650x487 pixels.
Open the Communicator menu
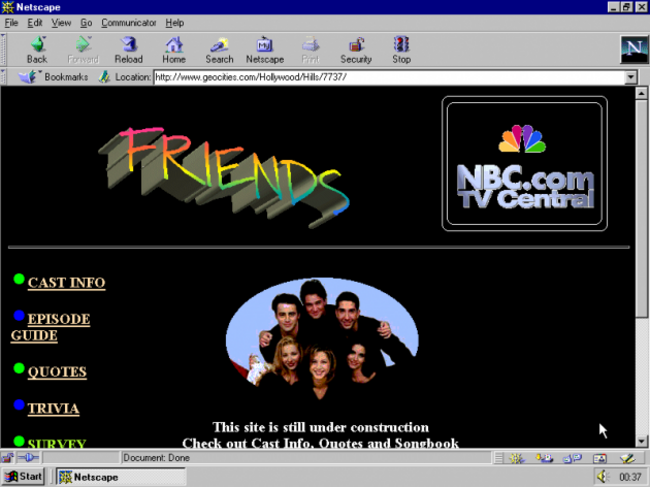(x=129, y=23)
